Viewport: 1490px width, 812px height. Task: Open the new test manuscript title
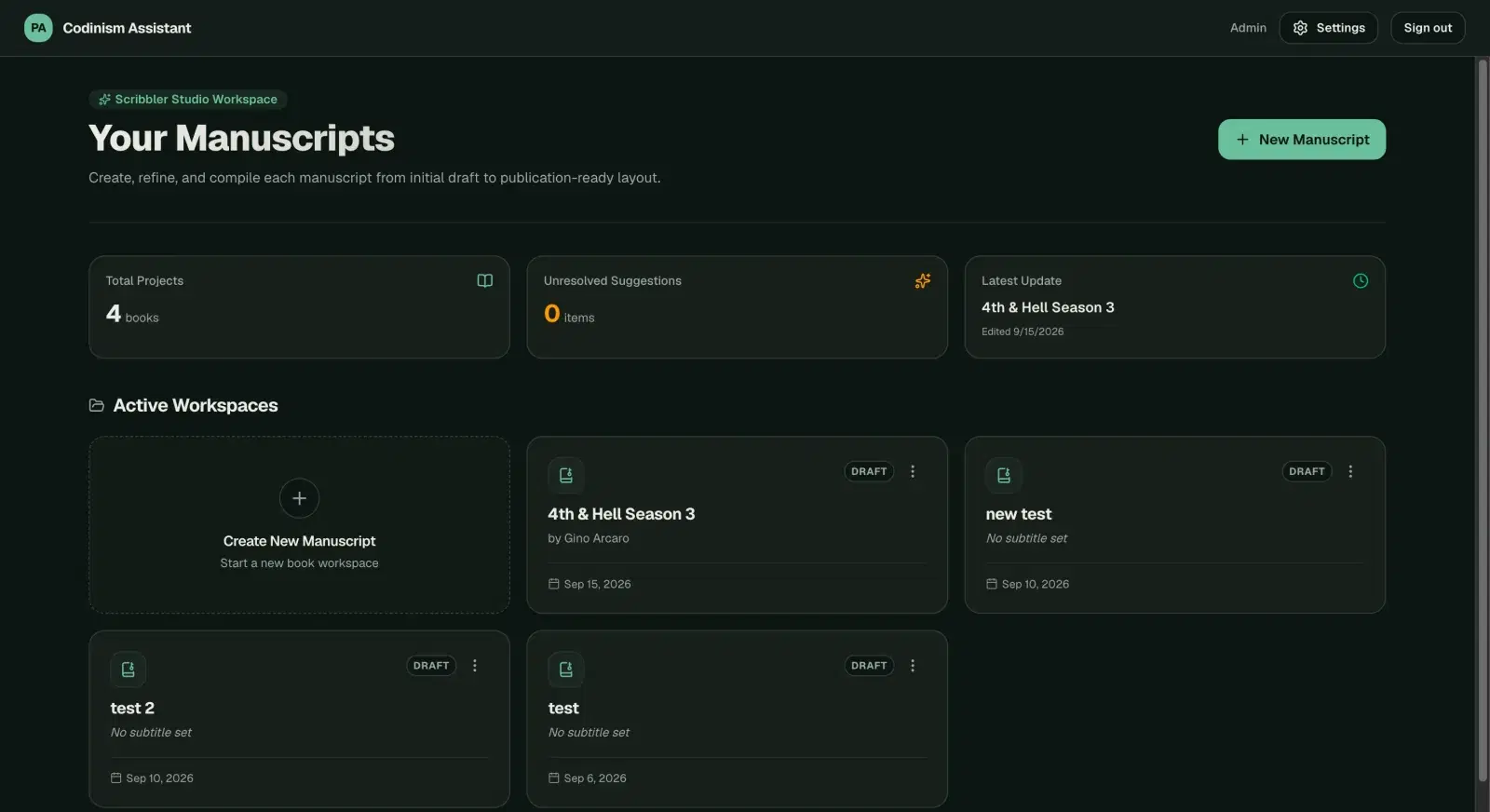point(1018,514)
